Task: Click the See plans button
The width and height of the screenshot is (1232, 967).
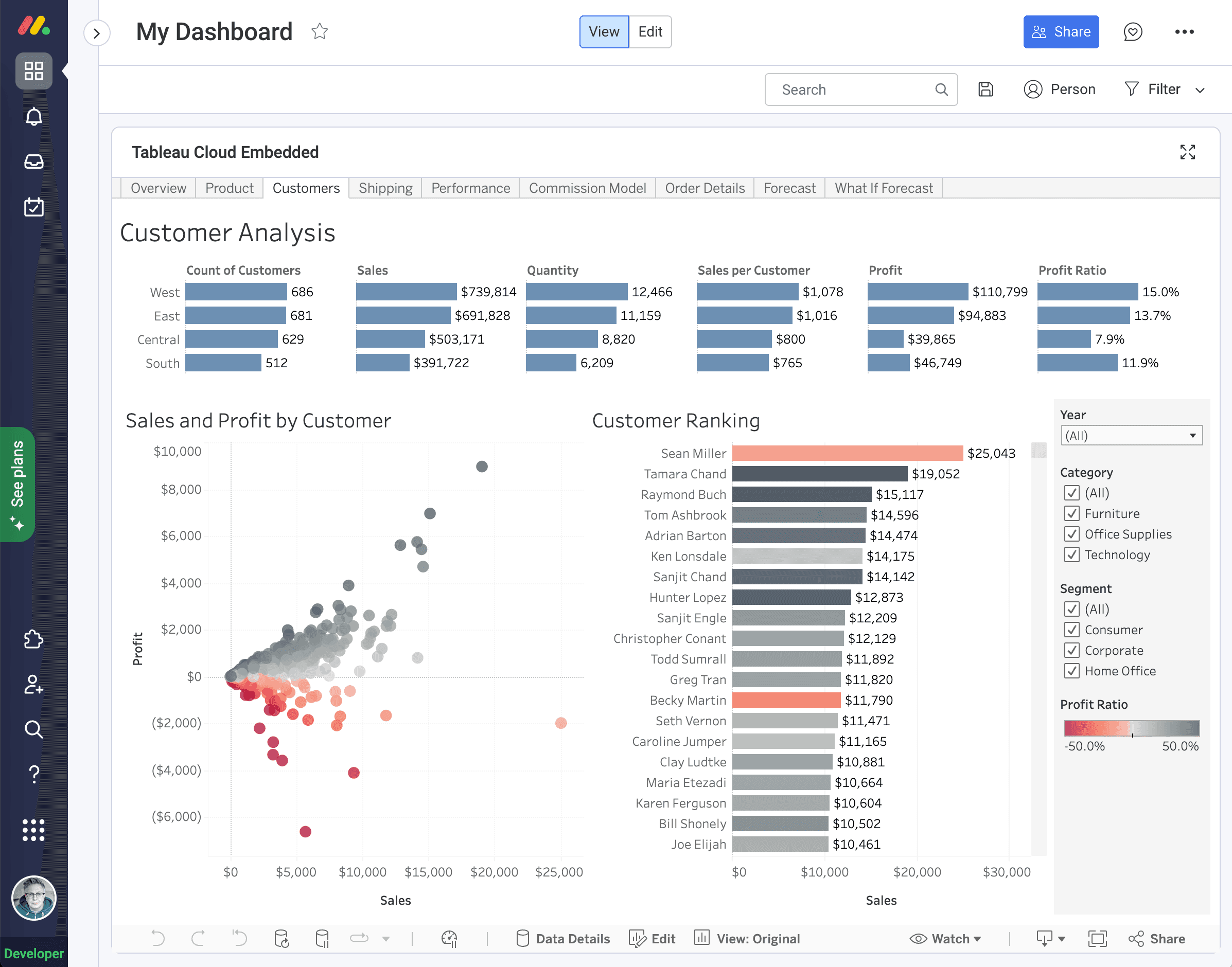Action: (x=17, y=485)
